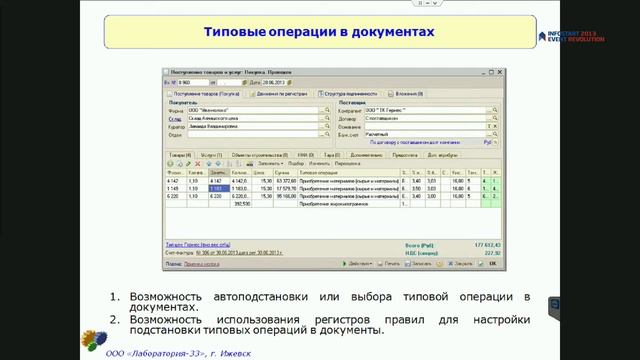Click the small icon right of the Руб link
The image size is (640, 360).
click(x=496, y=142)
